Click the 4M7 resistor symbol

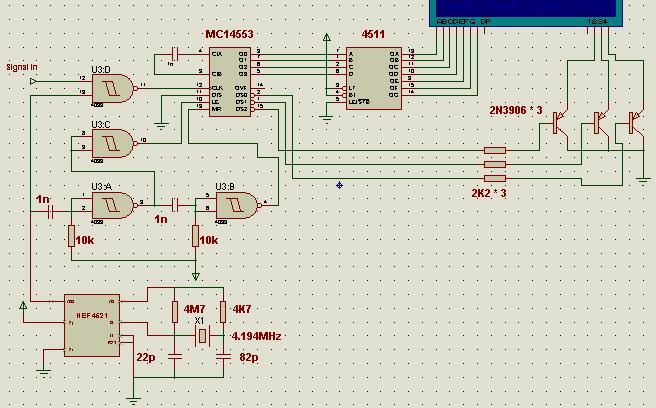point(175,312)
